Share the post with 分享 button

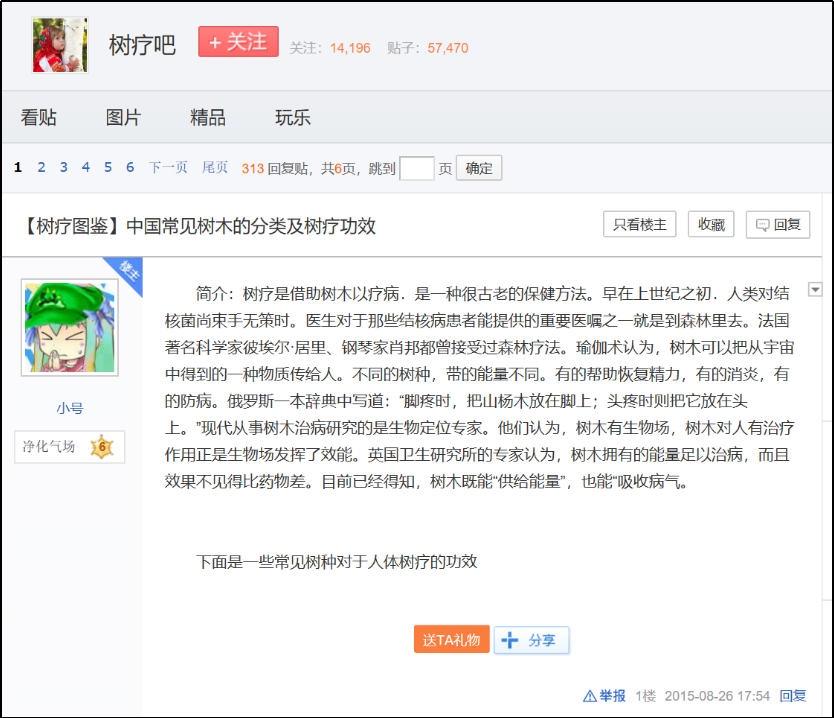click(x=531, y=640)
